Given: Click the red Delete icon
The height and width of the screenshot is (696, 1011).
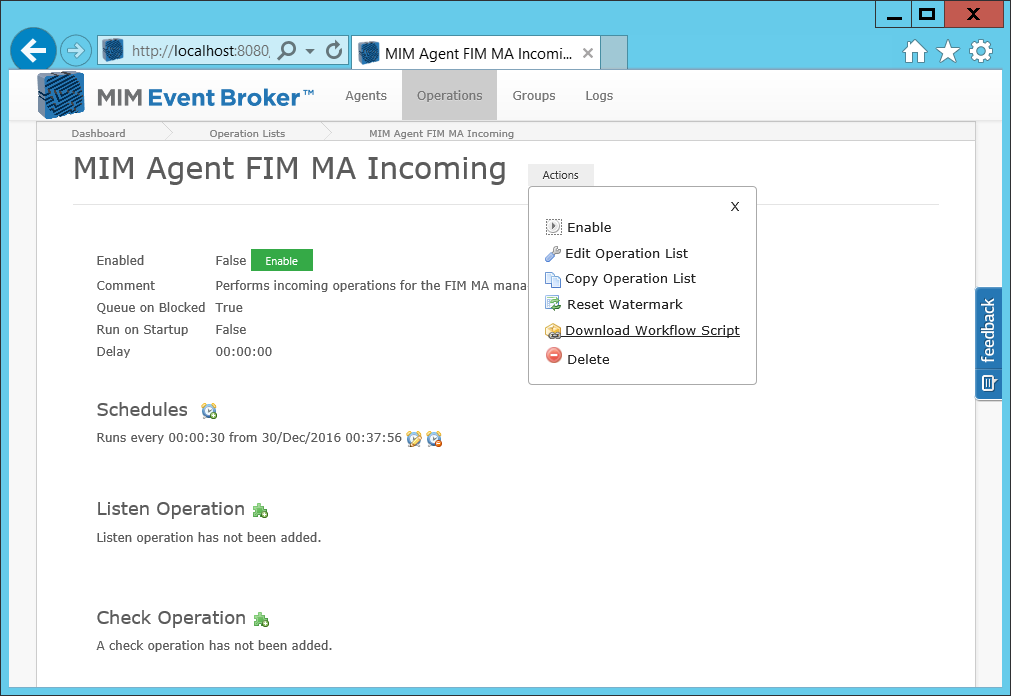Looking at the screenshot, I should (x=553, y=355).
